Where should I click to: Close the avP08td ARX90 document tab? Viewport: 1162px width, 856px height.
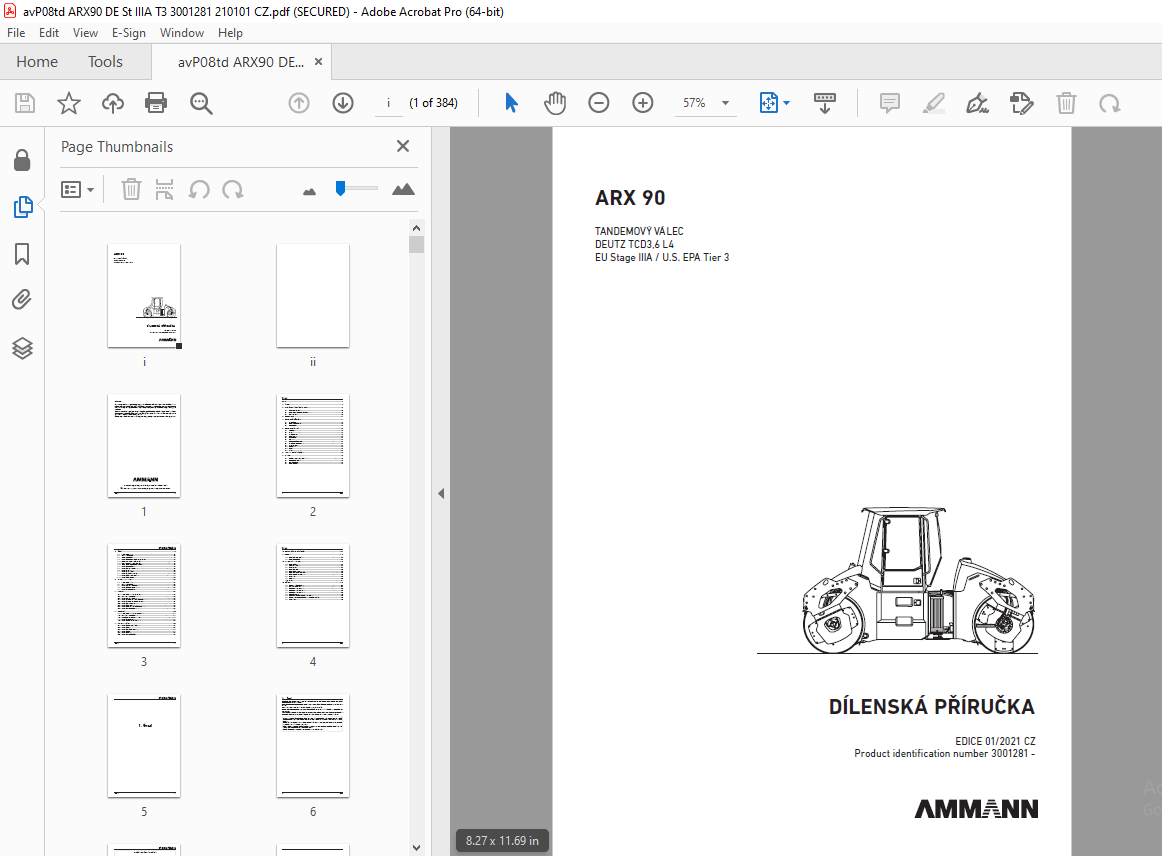click(x=319, y=62)
